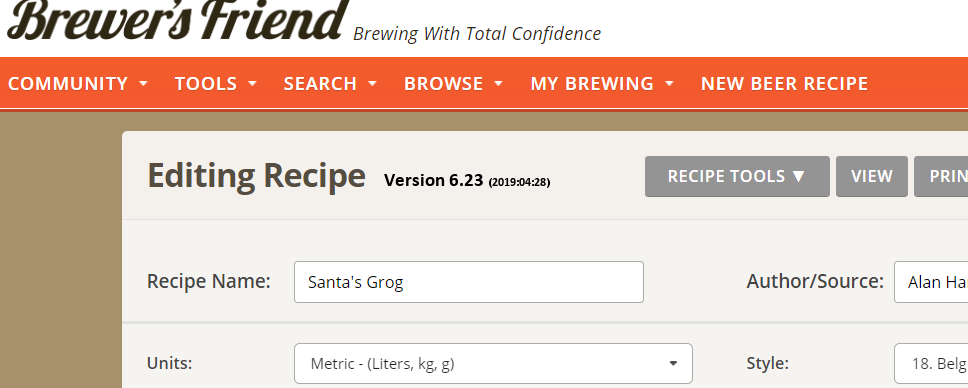
Task: Open the Search menu
Action: 330,83
